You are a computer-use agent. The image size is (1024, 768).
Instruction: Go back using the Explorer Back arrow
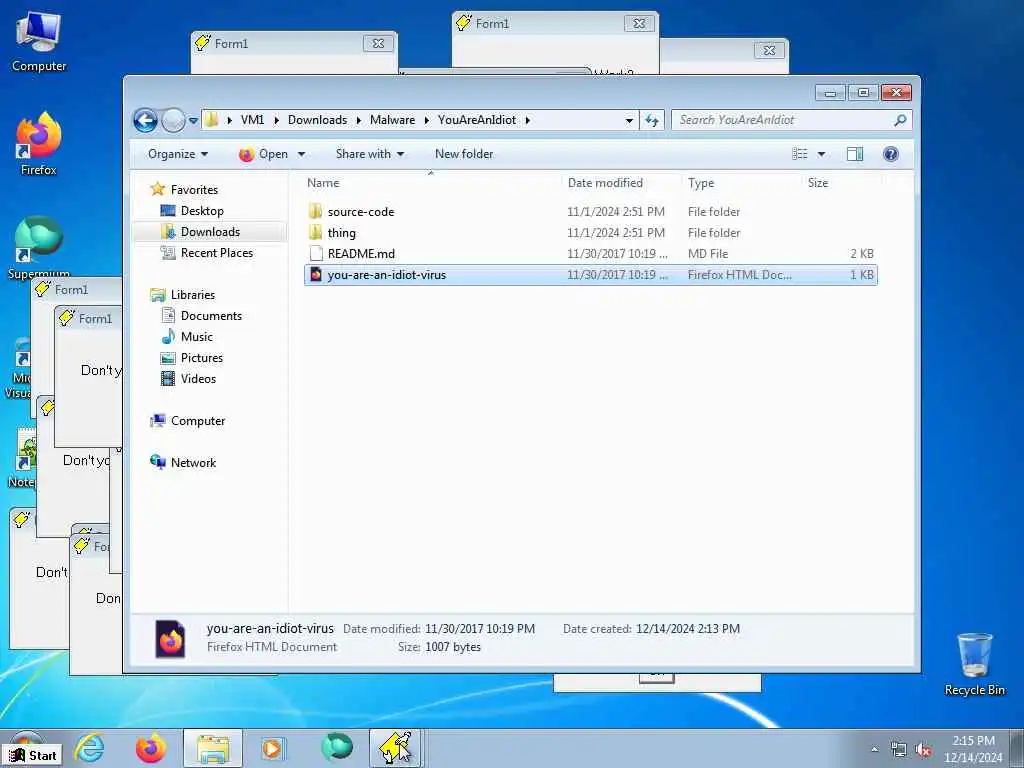click(x=145, y=120)
